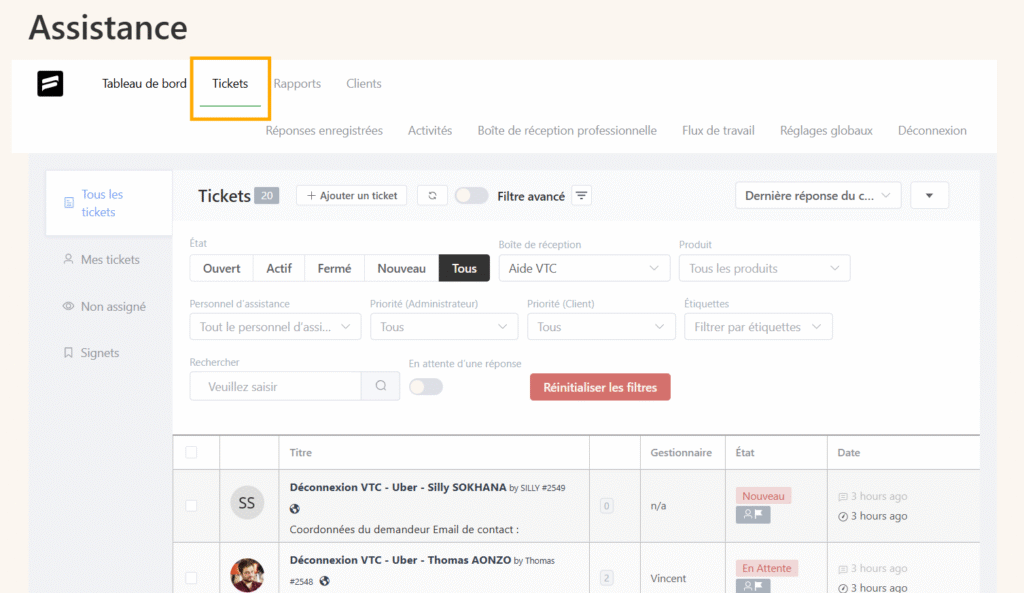Click the Rechercher input field
The width and height of the screenshot is (1024, 593).
coord(276,386)
